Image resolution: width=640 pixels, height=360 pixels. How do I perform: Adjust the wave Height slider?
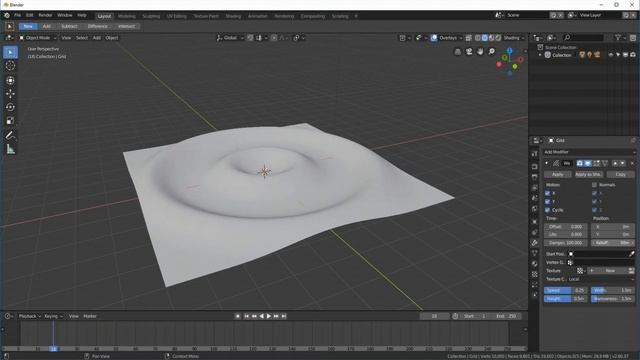(566, 299)
